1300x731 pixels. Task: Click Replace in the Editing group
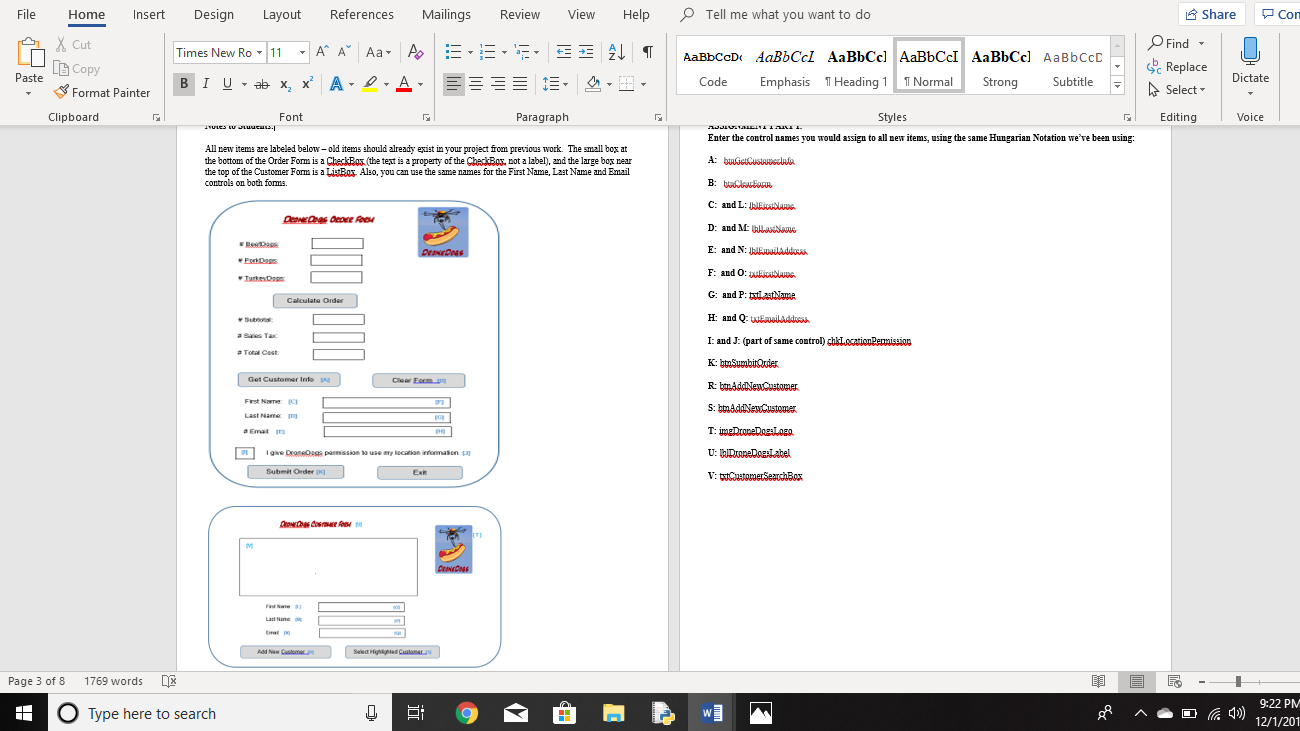pyautogui.click(x=1178, y=67)
